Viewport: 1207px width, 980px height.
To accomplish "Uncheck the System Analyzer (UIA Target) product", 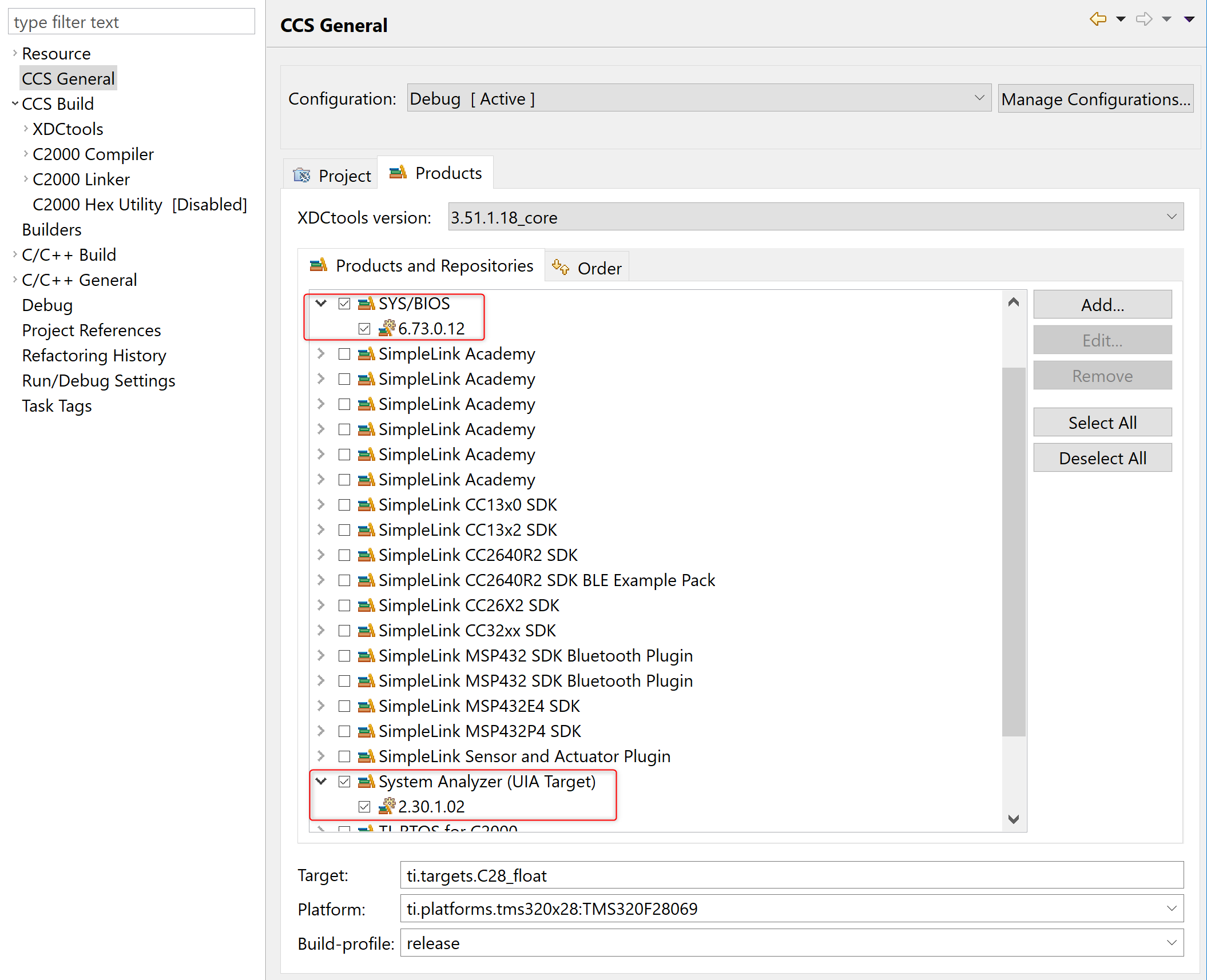I will (344, 782).
